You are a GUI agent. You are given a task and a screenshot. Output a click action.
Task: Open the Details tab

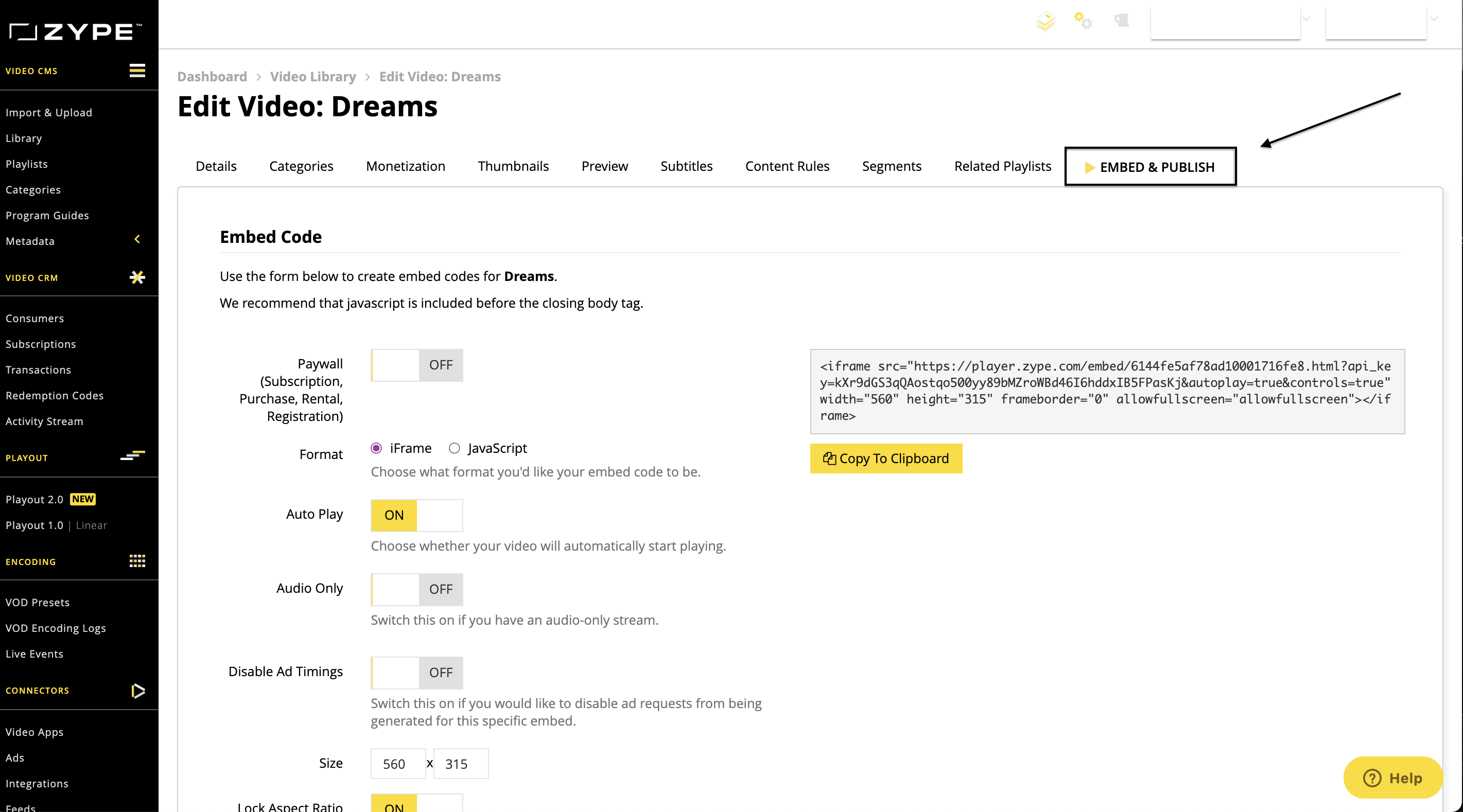tap(216, 166)
